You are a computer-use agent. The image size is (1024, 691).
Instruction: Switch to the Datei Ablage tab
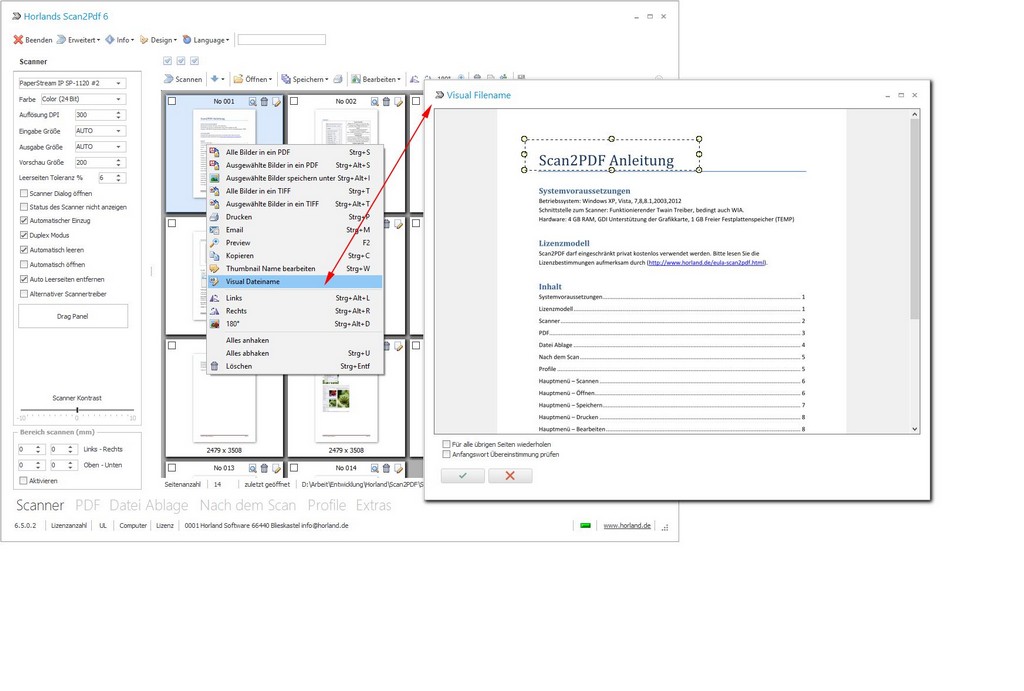[x=148, y=505]
